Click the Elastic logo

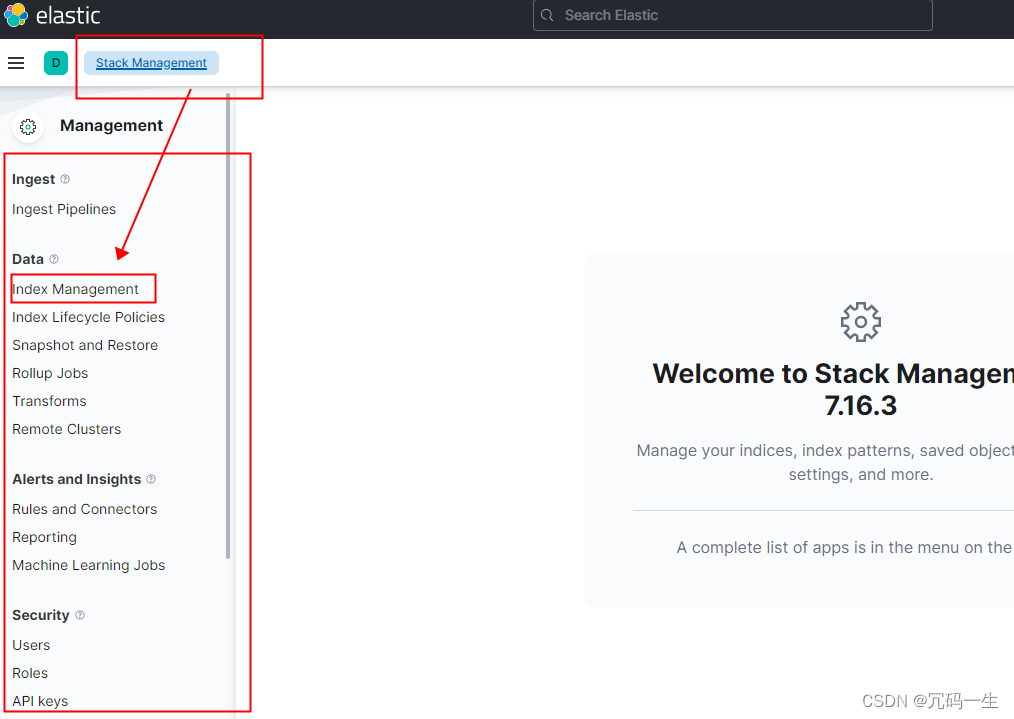pyautogui.click(x=16, y=15)
